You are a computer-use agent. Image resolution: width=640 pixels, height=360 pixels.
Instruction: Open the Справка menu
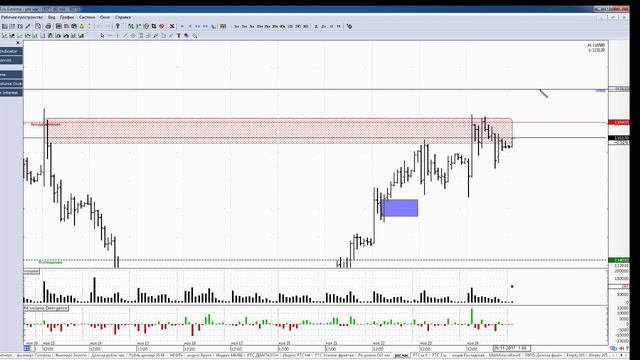(x=123, y=17)
